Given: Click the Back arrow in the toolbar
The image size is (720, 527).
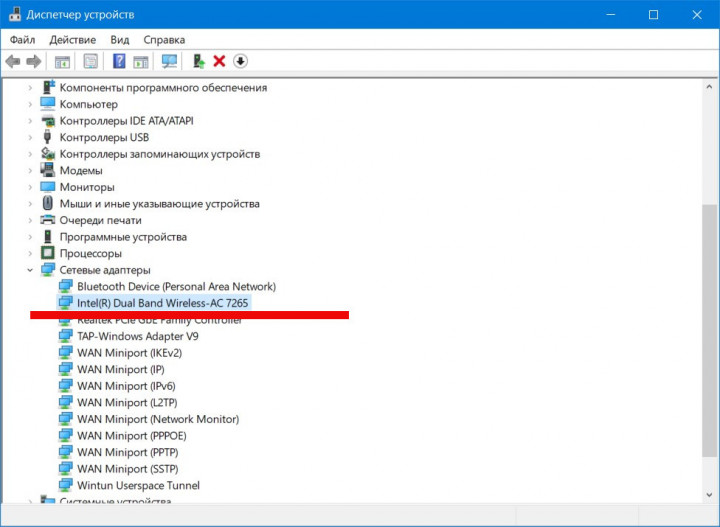Looking at the screenshot, I should [x=13, y=62].
